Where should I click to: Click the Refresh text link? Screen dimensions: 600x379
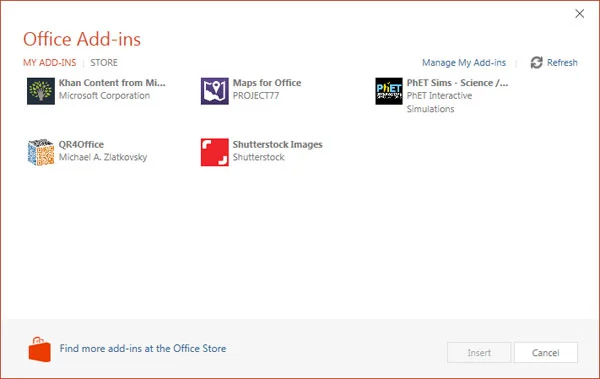[562, 62]
